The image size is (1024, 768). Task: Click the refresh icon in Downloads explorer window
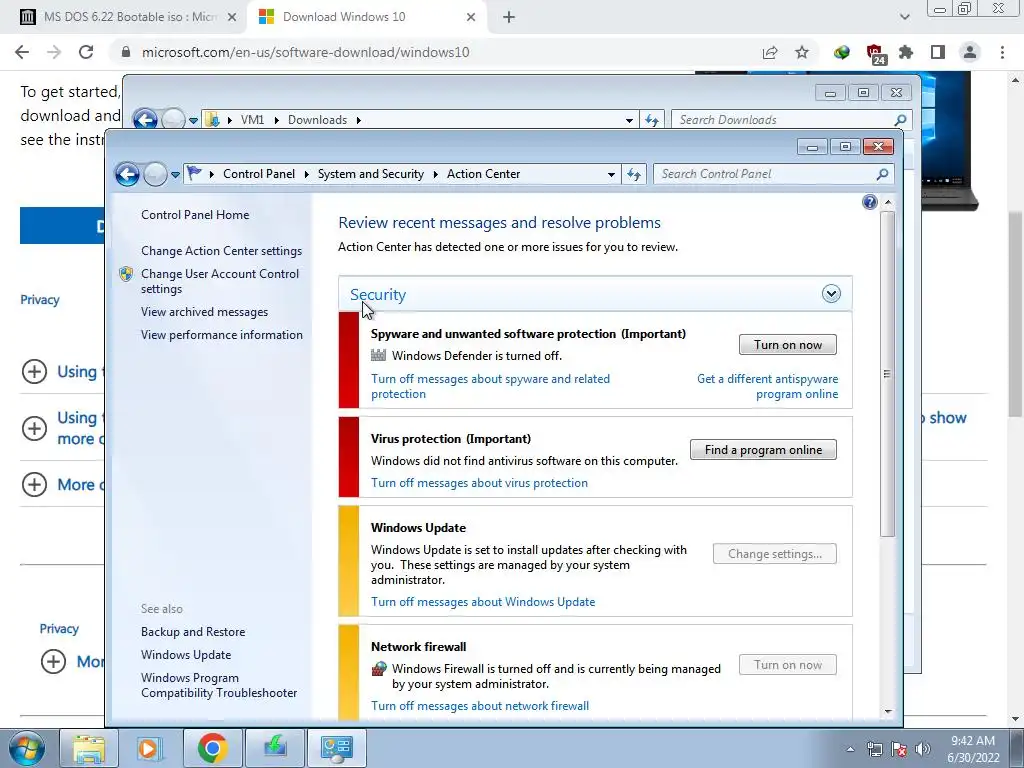point(652,120)
